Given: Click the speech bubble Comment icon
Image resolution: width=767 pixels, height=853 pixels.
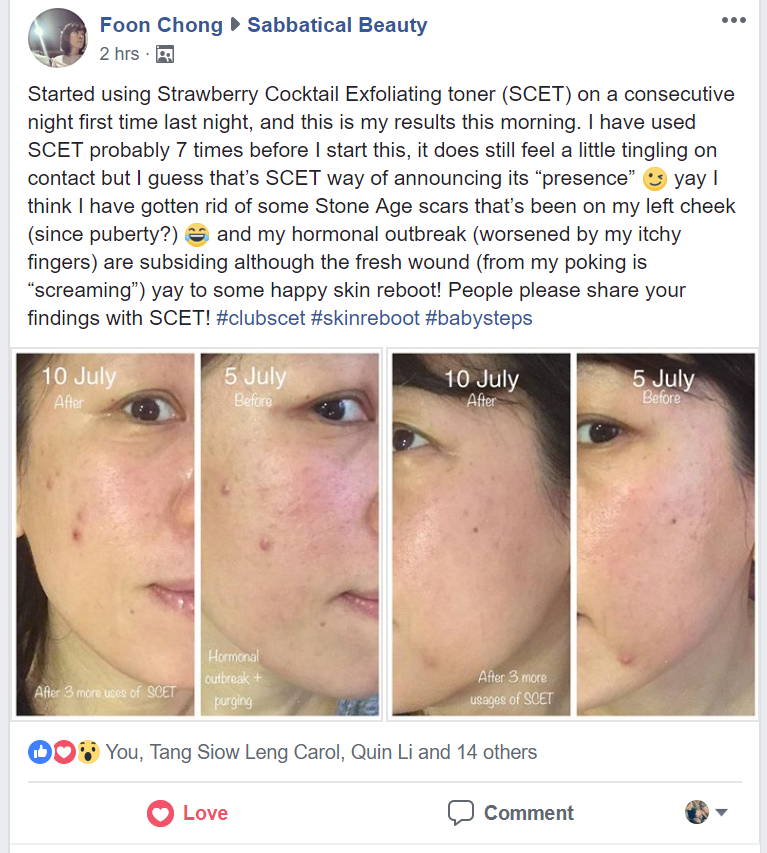Looking at the screenshot, I should point(461,813).
